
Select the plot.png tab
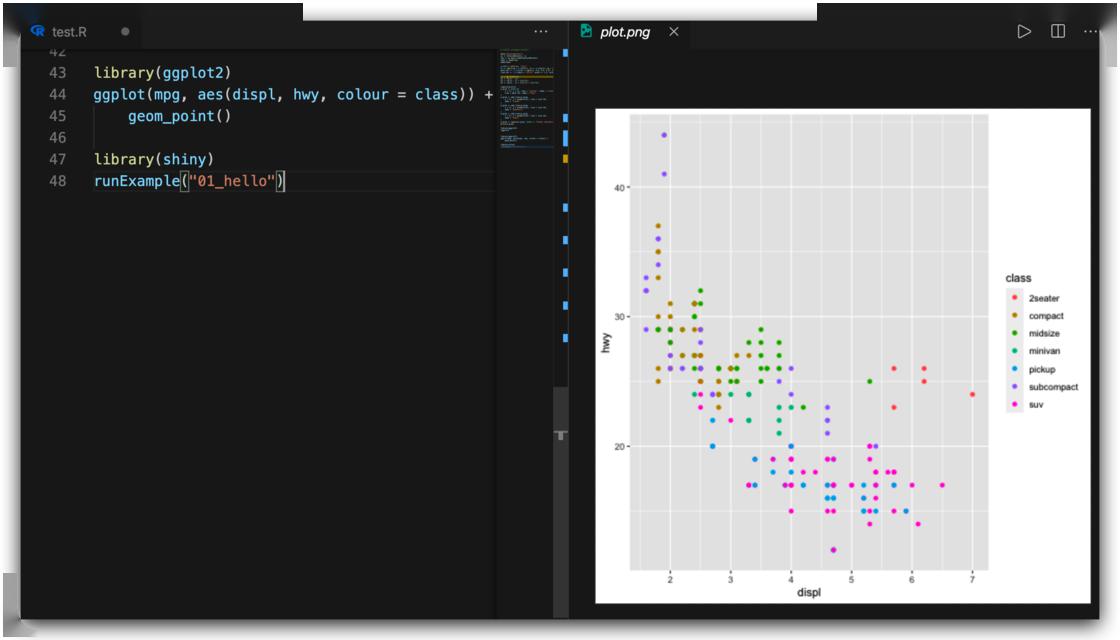click(x=625, y=31)
